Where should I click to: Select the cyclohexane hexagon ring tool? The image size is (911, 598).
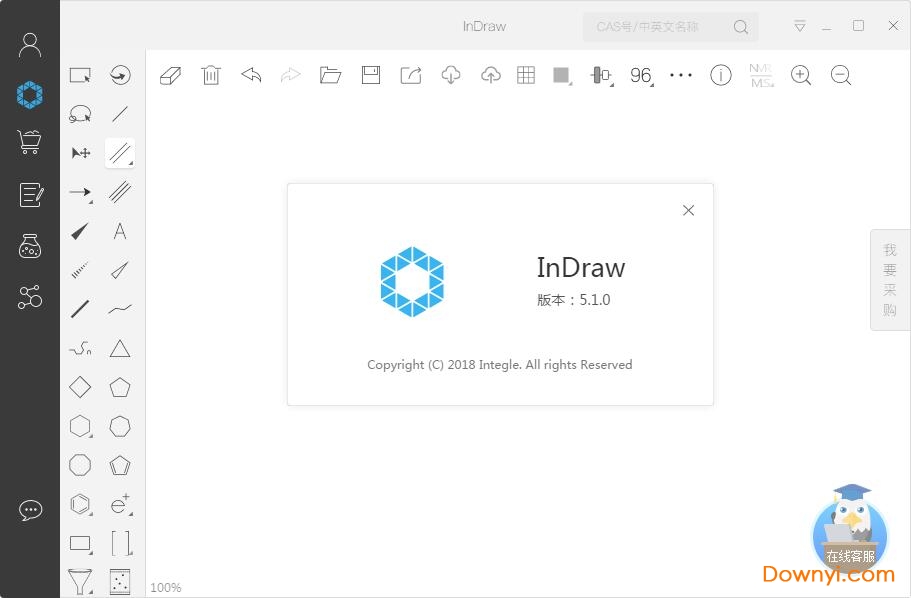(x=80, y=427)
